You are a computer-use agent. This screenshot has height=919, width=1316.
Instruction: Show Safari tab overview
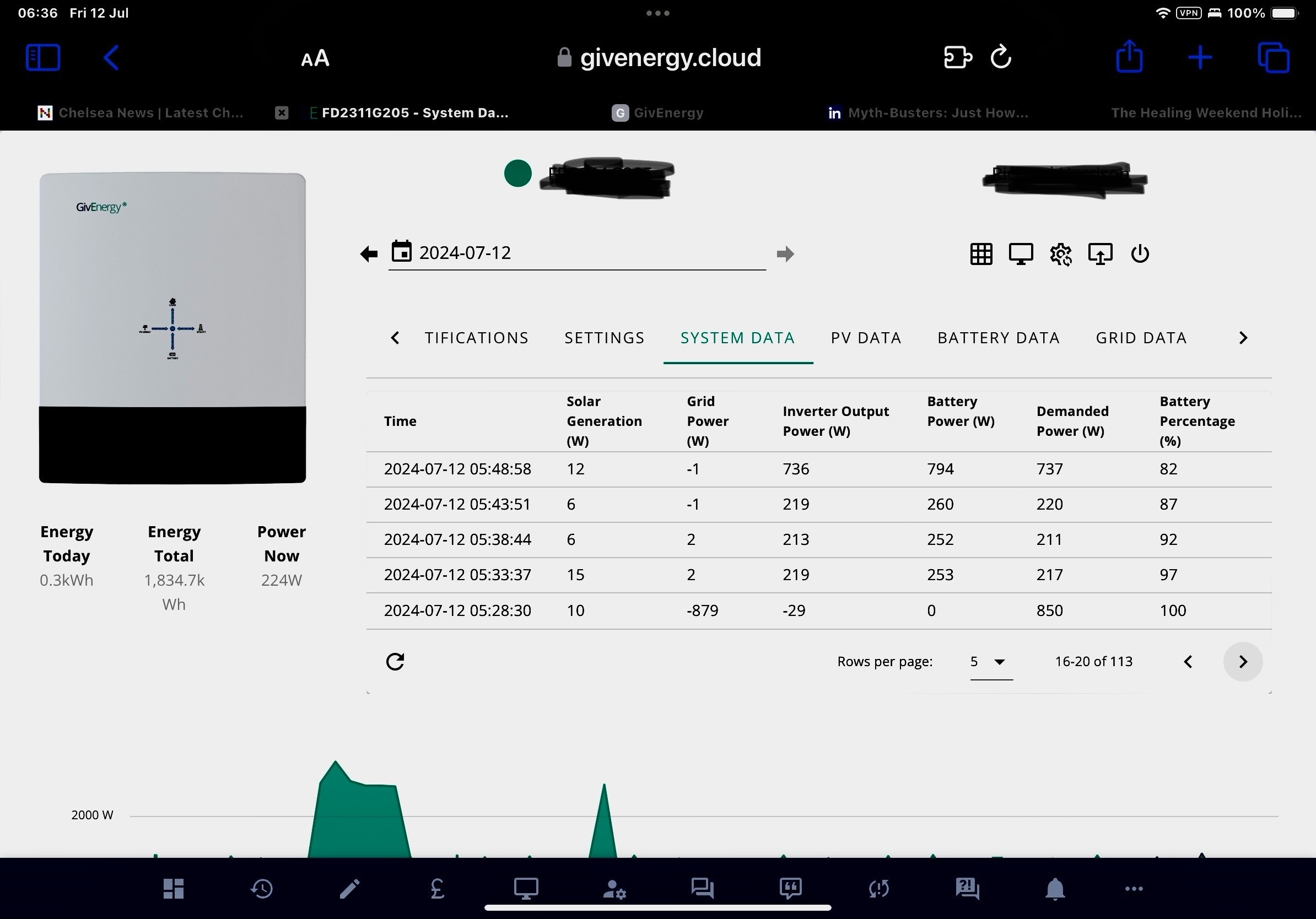[x=1274, y=58]
